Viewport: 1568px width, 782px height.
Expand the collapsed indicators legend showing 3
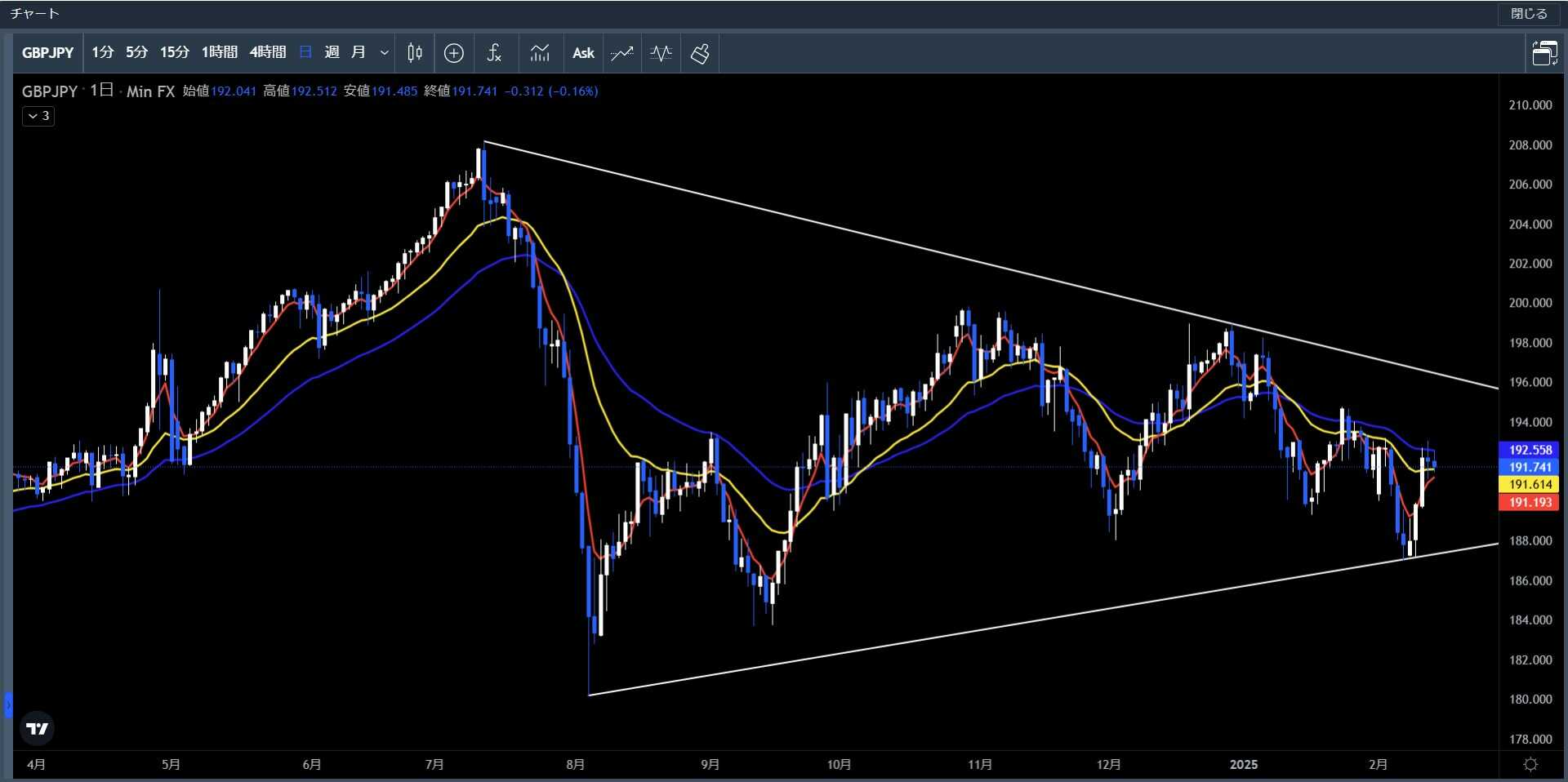point(38,116)
